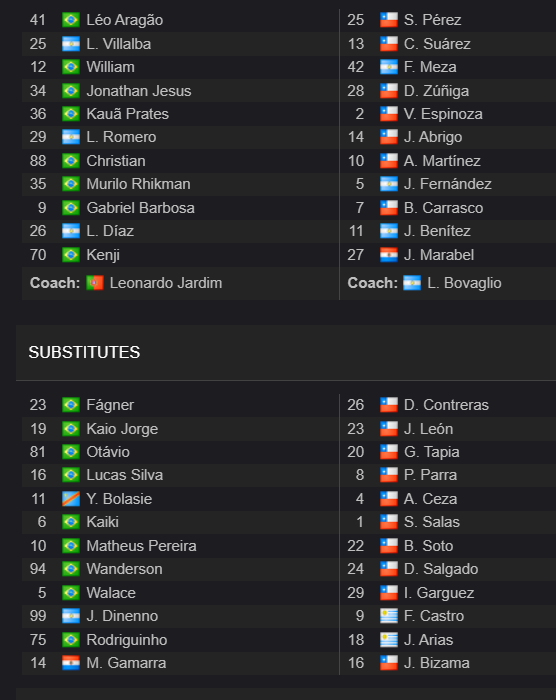This screenshot has height=700, width=556.
Task: Click Uruguay flag beside F. Castro
Action: [389, 616]
